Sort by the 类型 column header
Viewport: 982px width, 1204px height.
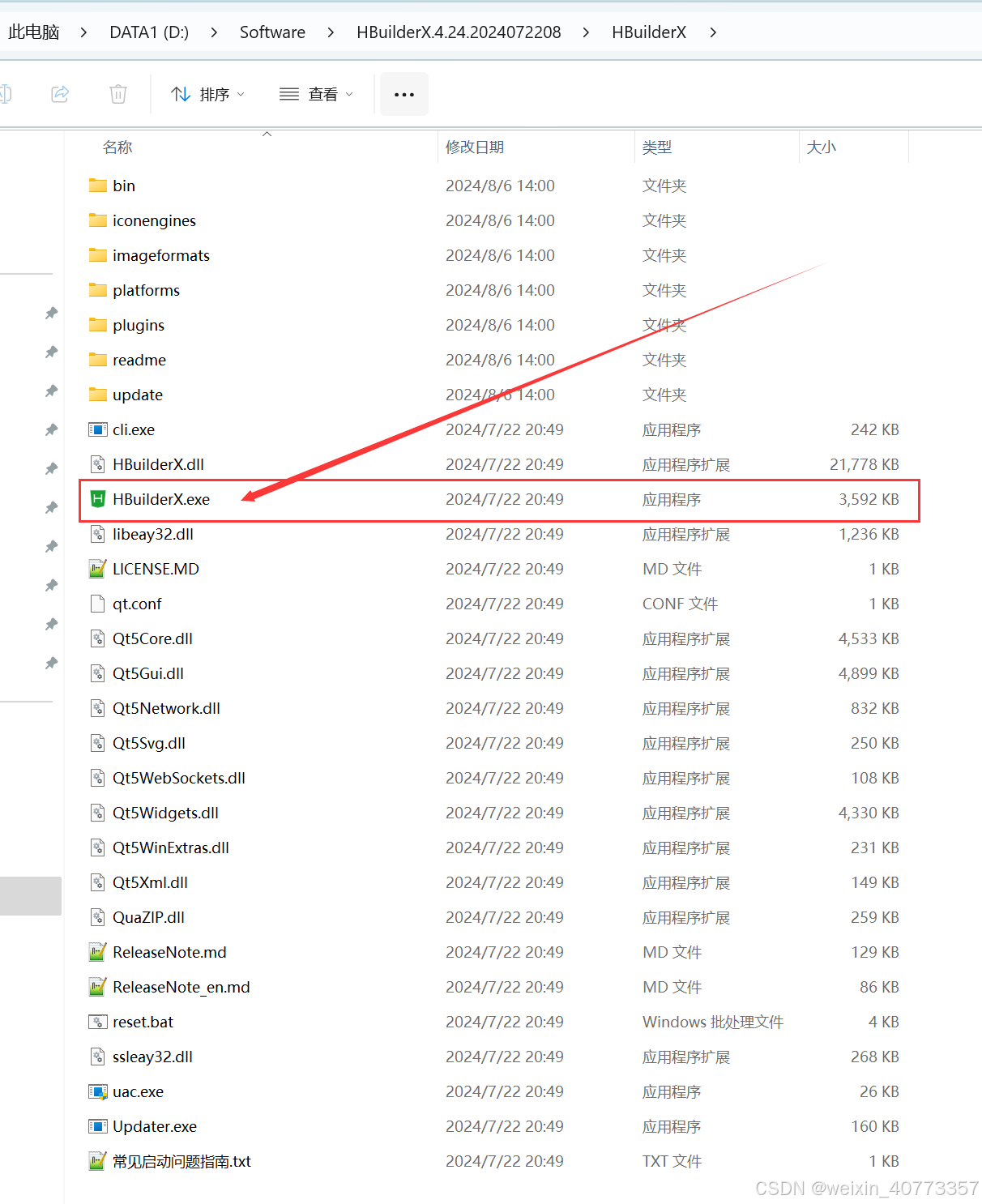(657, 147)
